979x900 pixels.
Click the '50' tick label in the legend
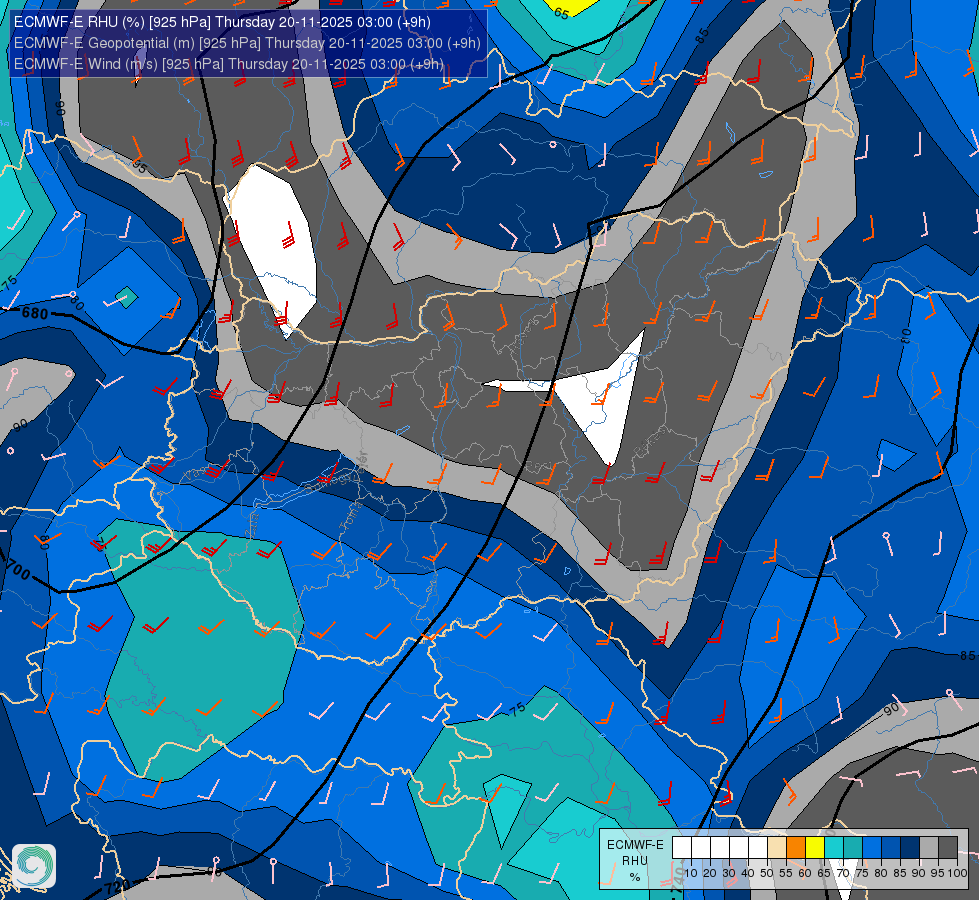tap(767, 873)
